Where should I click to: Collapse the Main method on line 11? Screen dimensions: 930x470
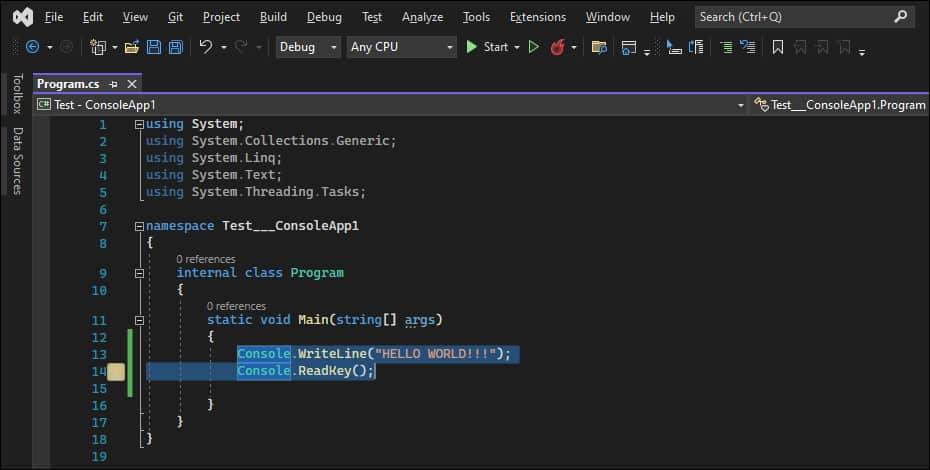[x=139, y=320]
